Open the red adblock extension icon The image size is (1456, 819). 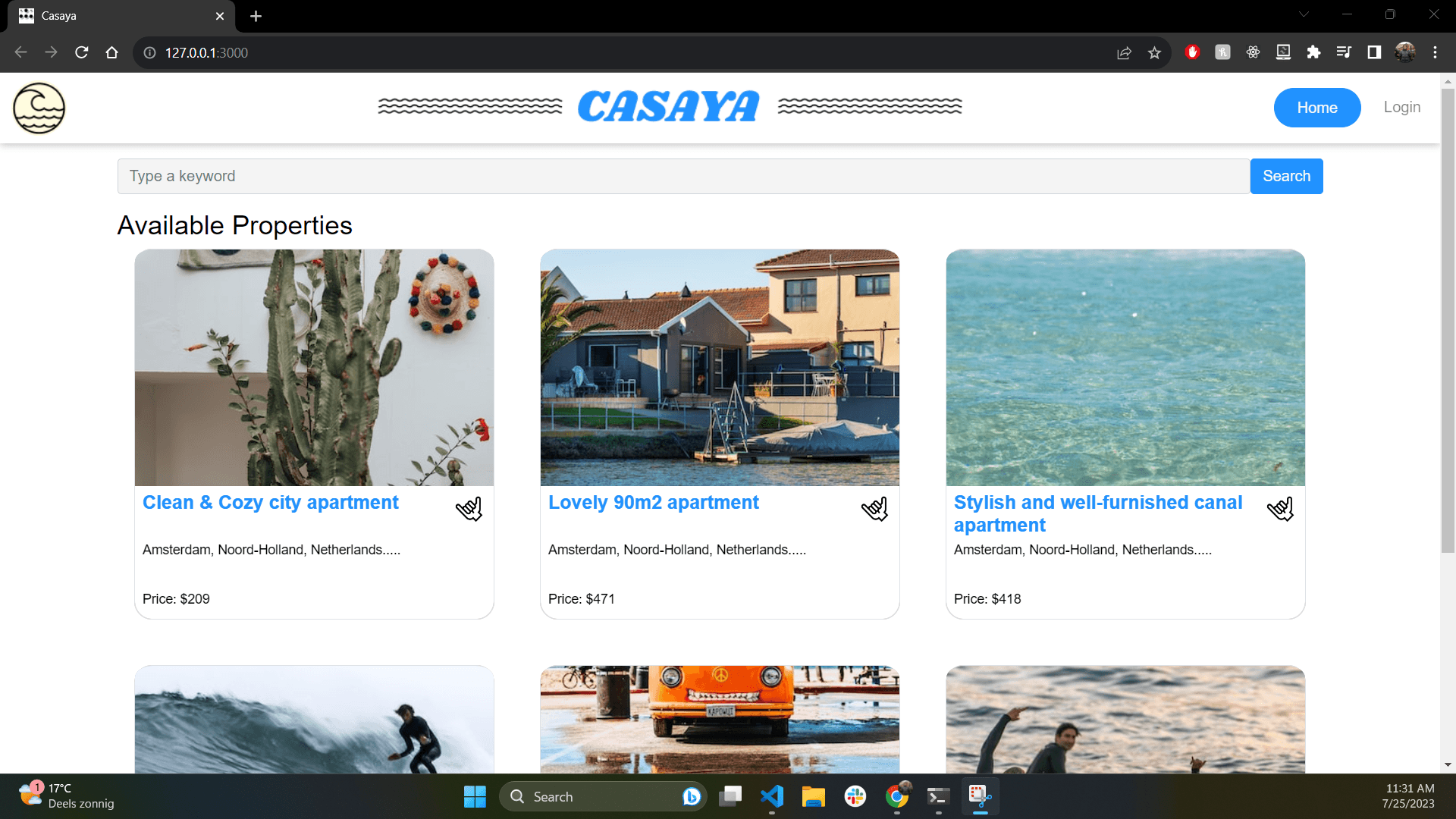pyautogui.click(x=1192, y=52)
